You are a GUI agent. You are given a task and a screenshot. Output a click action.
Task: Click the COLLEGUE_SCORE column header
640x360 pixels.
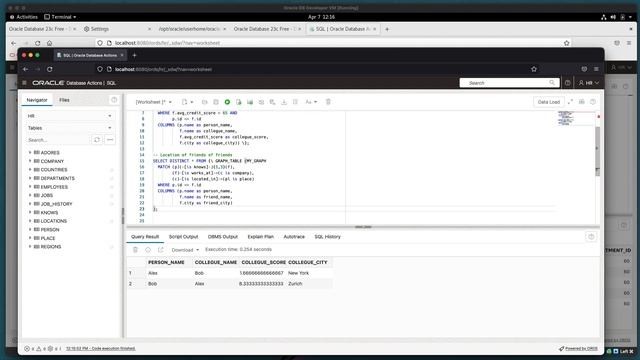pos(263,262)
